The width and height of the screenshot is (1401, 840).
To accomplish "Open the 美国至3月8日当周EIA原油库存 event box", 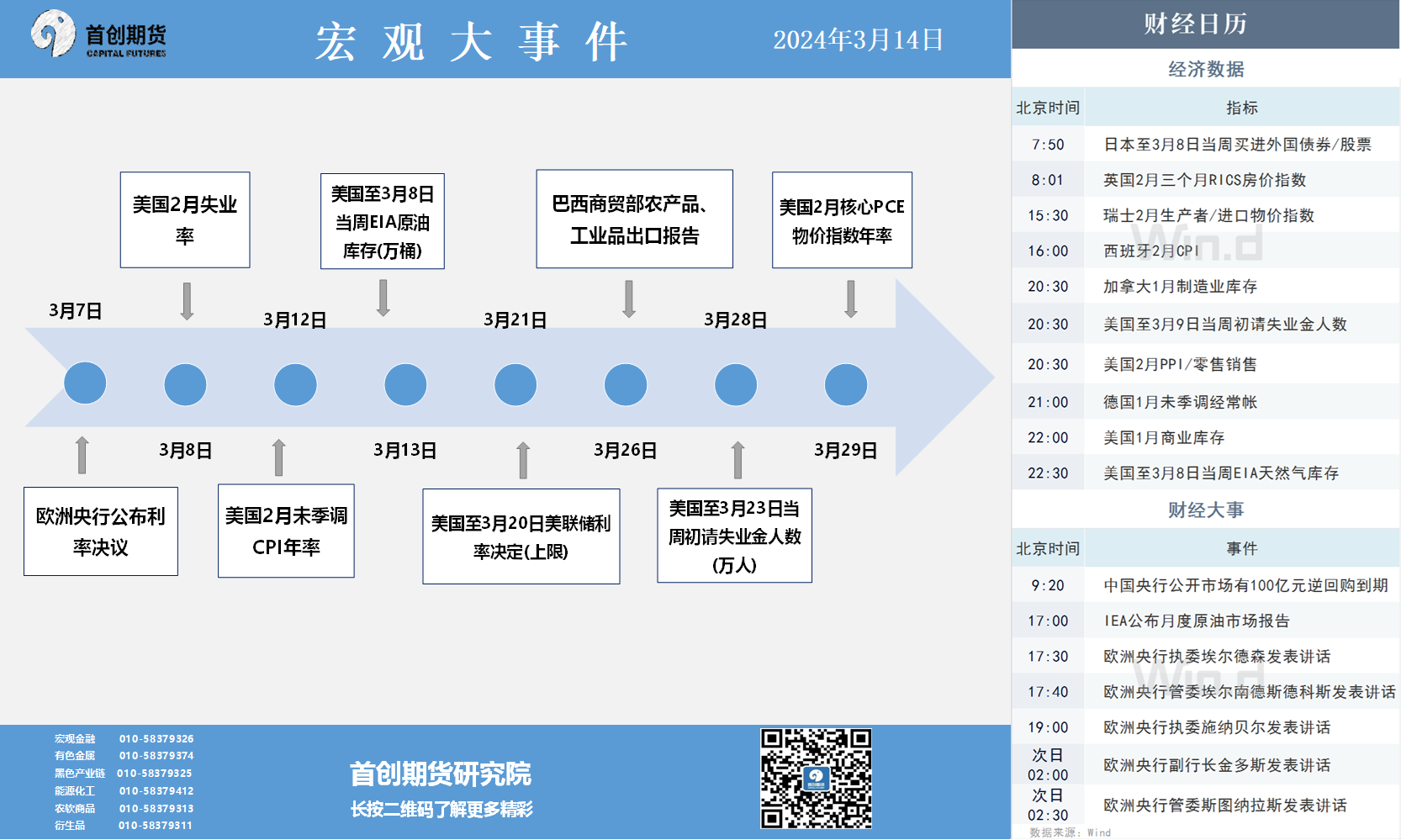I will click(x=383, y=221).
